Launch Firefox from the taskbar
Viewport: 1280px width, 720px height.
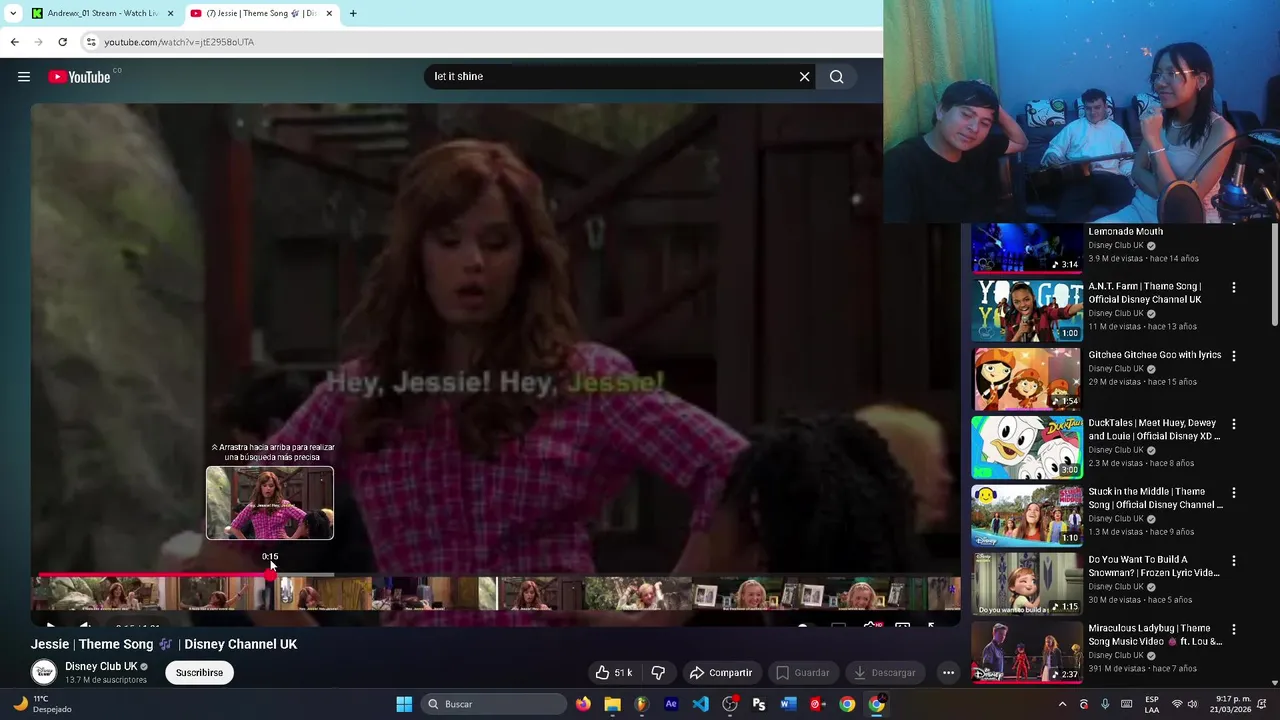(x=583, y=704)
